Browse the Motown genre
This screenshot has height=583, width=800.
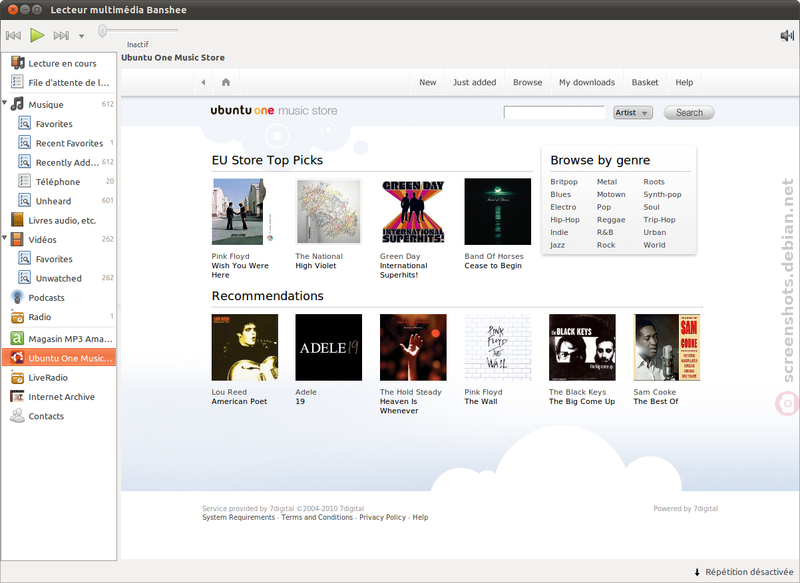pyautogui.click(x=611, y=194)
